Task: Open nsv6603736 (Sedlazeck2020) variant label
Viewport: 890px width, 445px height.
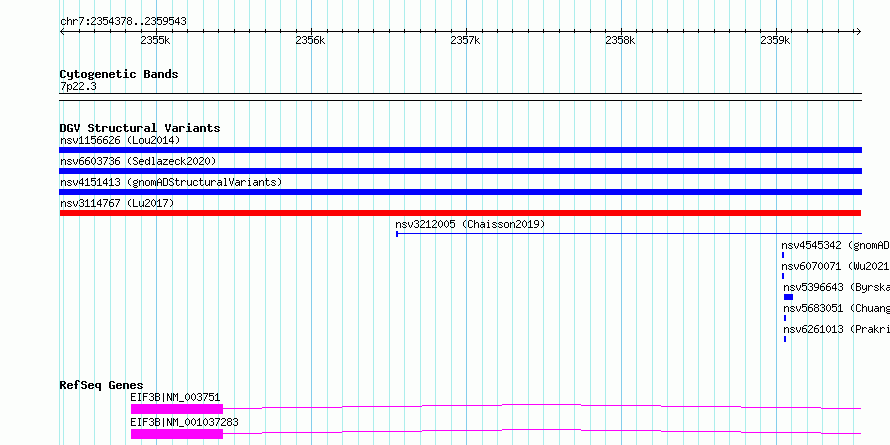Action: click(x=138, y=161)
